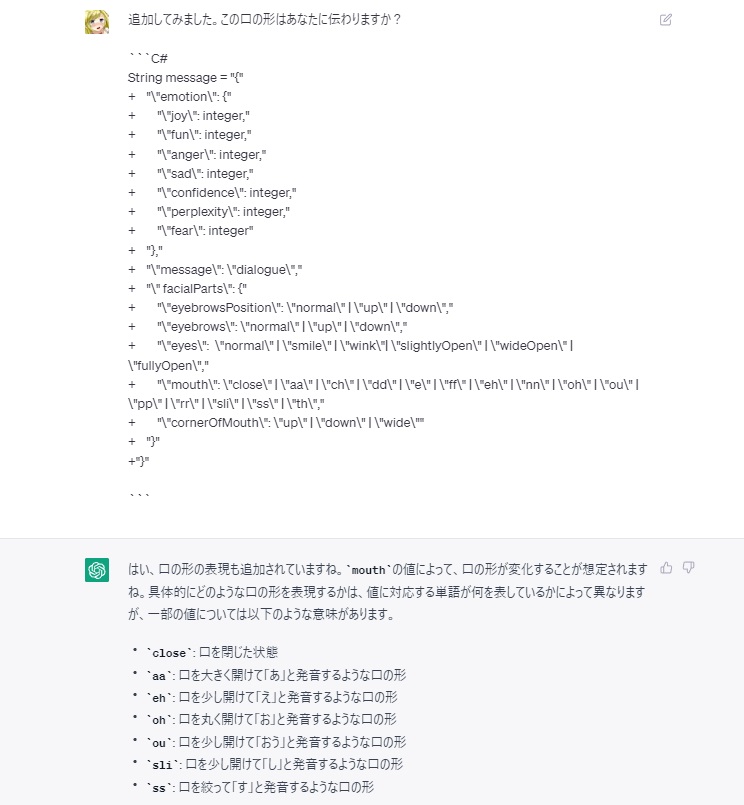
Task: Click the "String message" code line
Action: click(x=185, y=78)
